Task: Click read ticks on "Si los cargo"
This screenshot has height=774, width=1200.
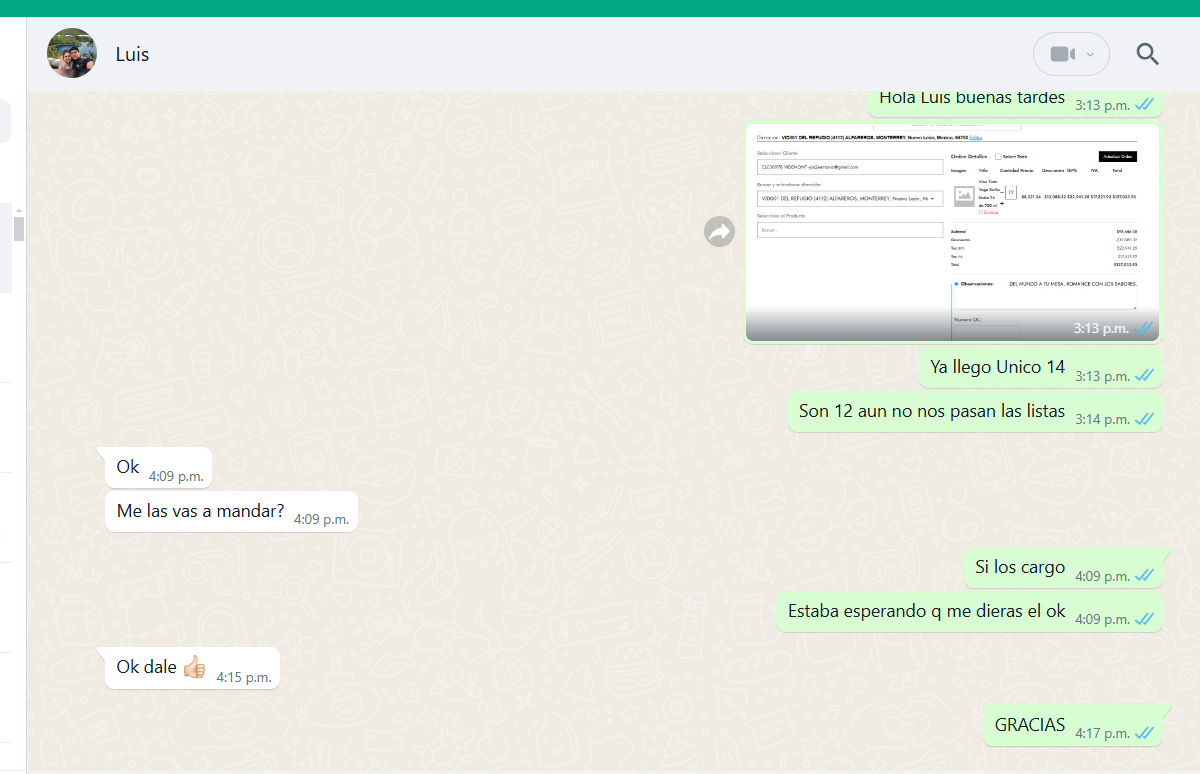Action: (1145, 576)
